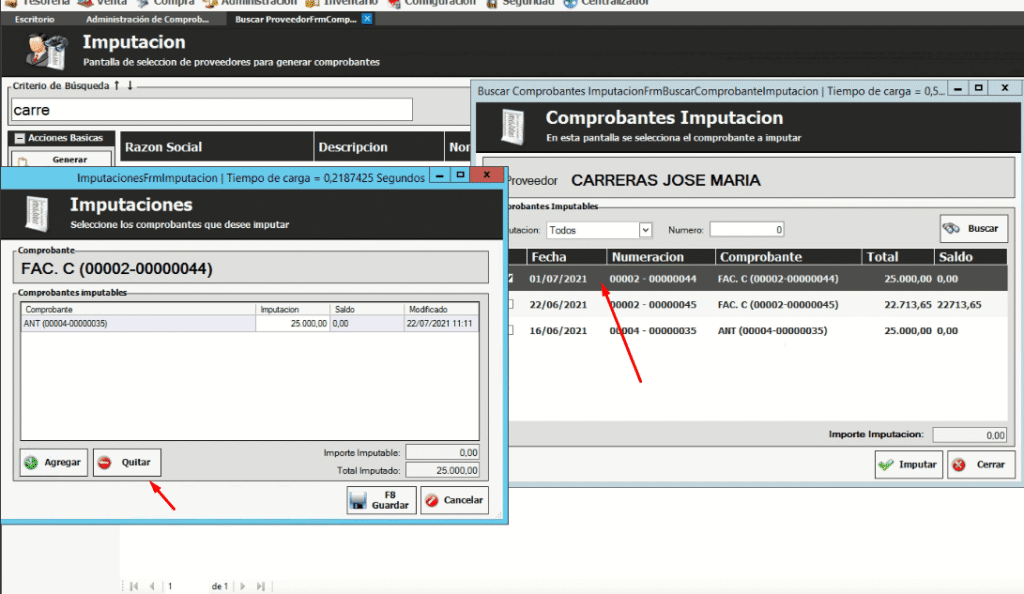
Task: Check the 22/06/2021 comprobante row checkbox
Action: click(x=511, y=304)
